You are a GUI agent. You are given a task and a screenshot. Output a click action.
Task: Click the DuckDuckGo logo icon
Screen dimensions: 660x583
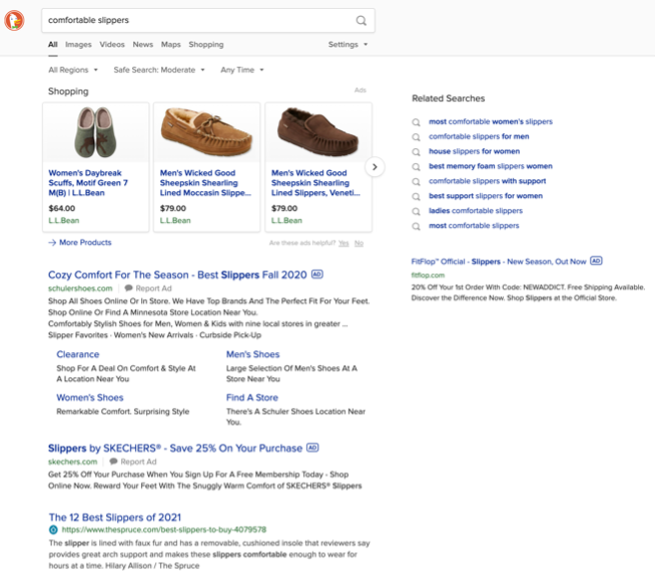[14, 20]
